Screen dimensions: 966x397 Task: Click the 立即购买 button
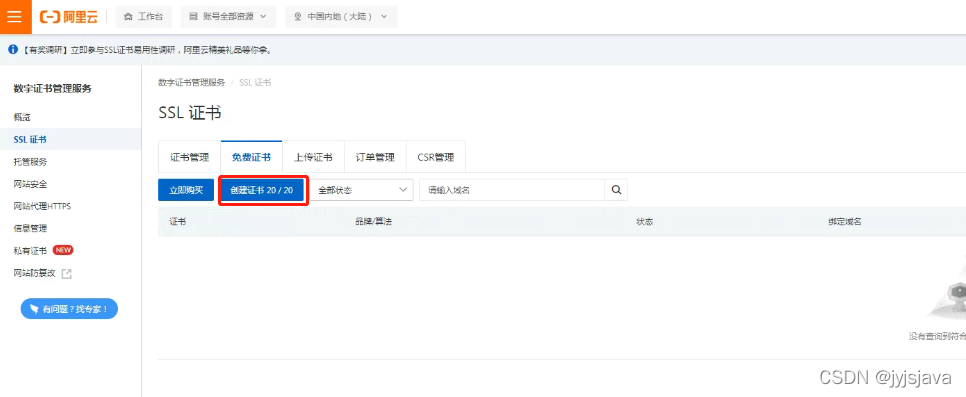pyautogui.click(x=185, y=190)
